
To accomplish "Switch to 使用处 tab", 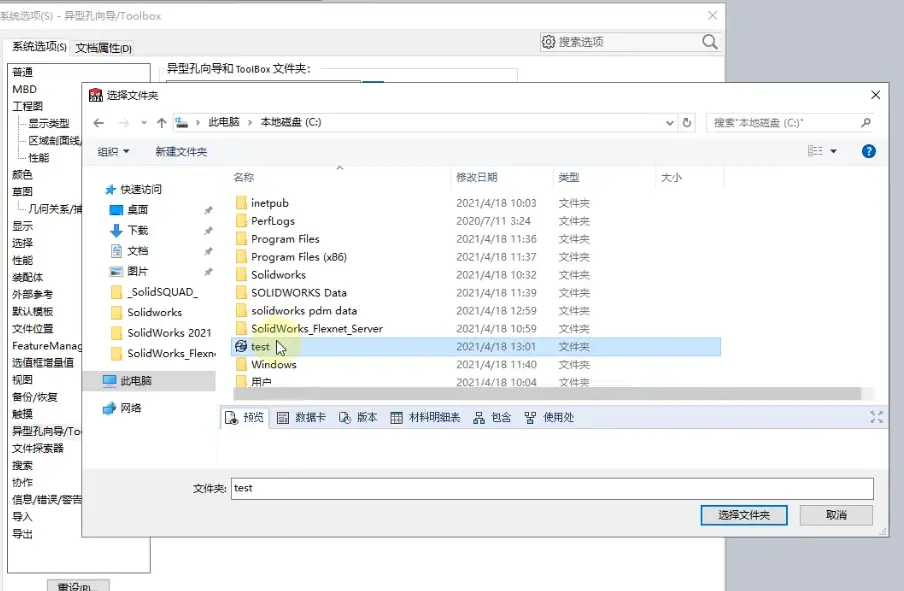I will (549, 417).
